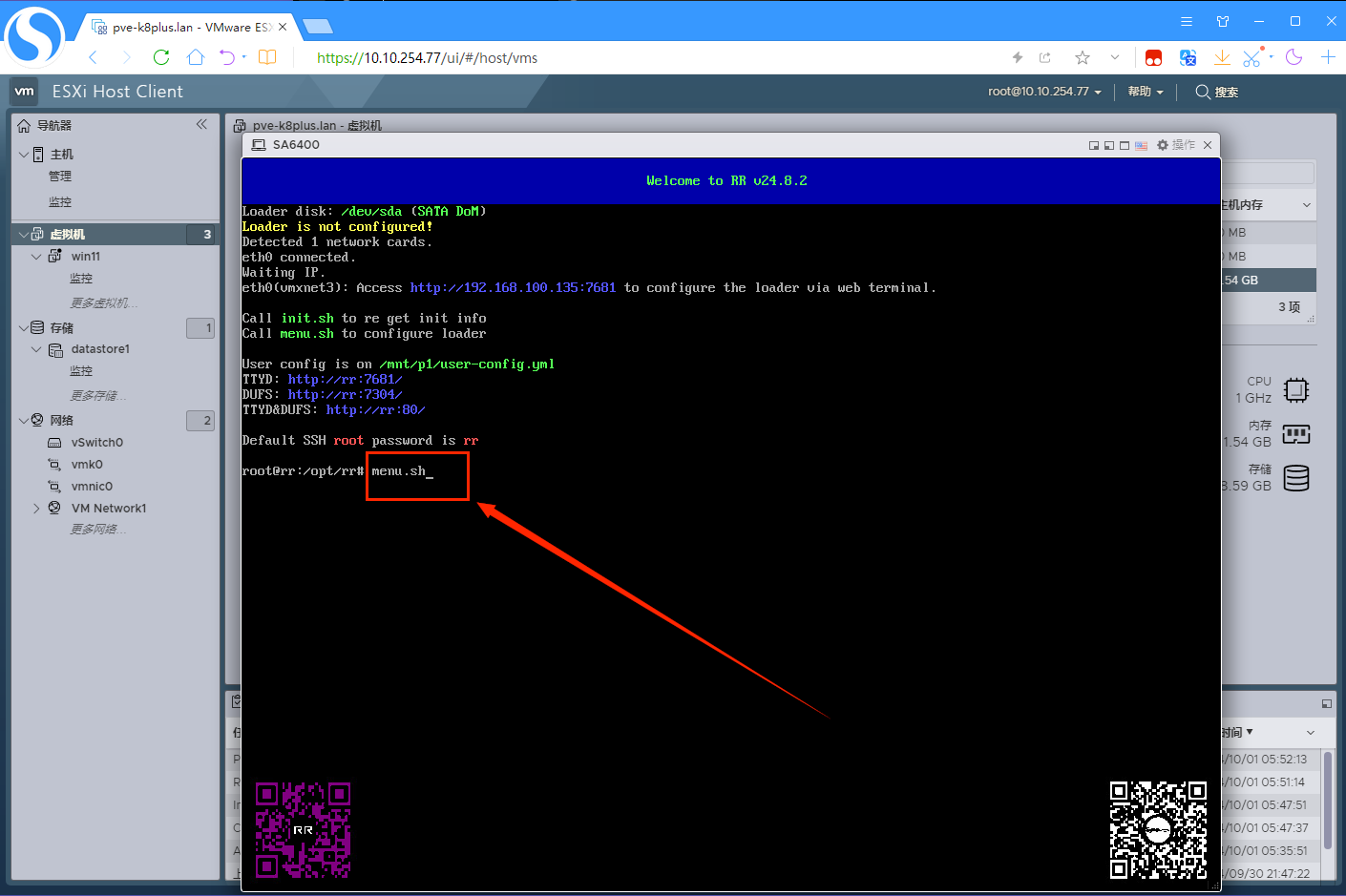This screenshot has width=1346, height=896.
Task: Select 管理 under host
Action: tap(60, 177)
